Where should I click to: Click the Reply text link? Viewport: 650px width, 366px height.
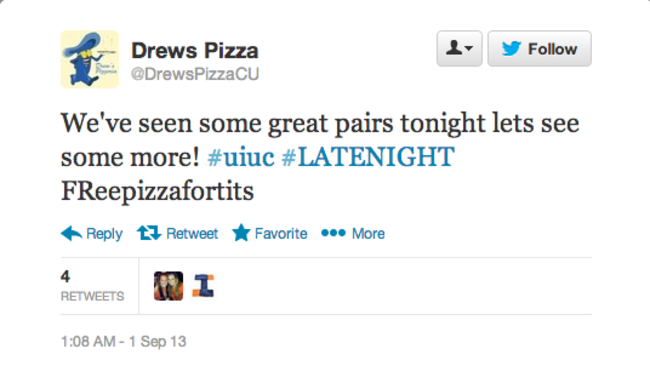(104, 234)
